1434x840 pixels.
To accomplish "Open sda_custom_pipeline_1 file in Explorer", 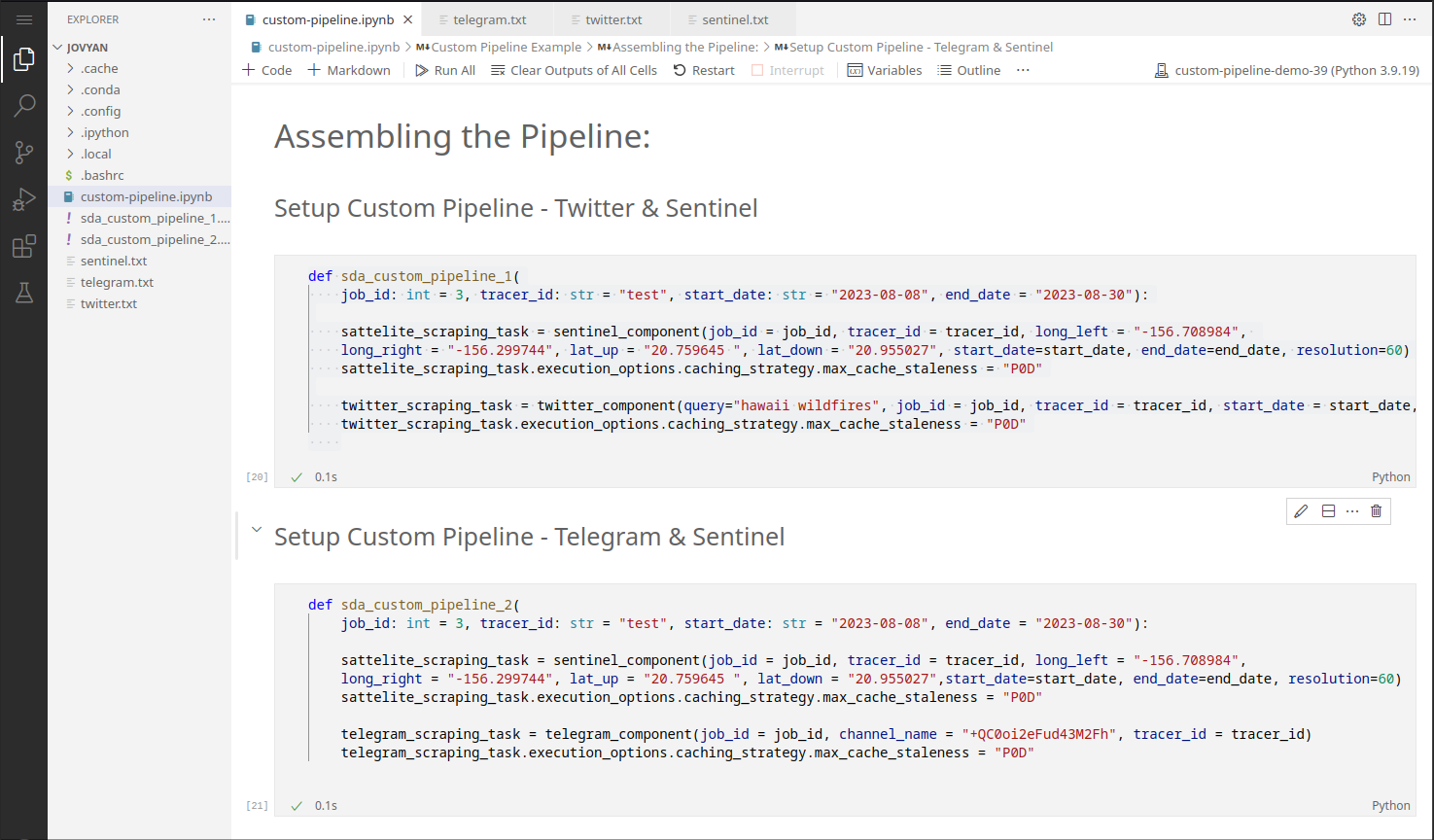I will click(x=139, y=218).
